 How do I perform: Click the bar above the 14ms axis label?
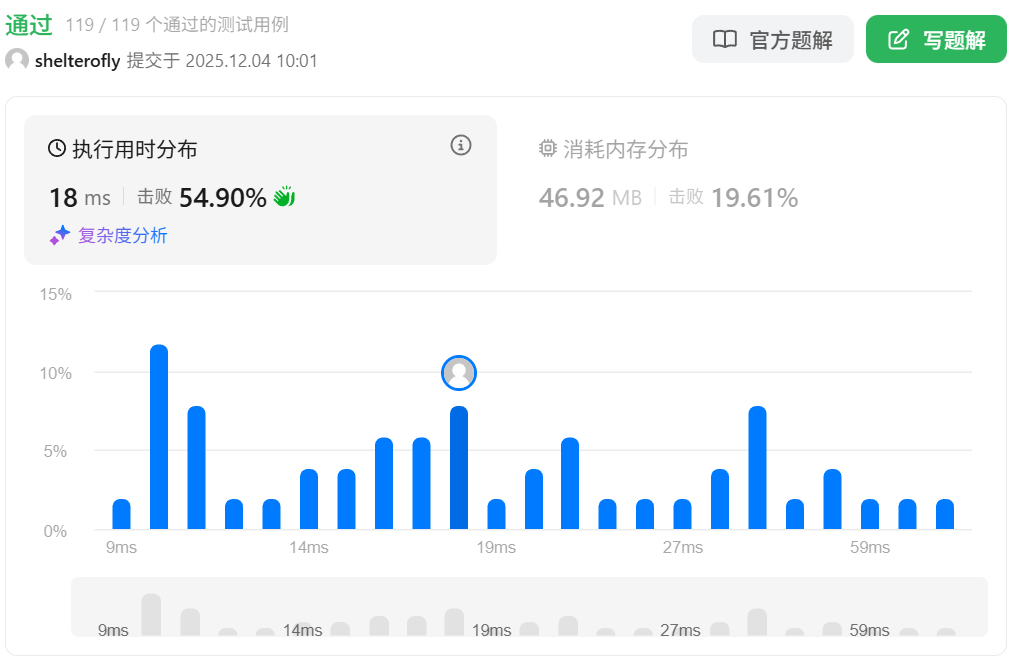click(309, 499)
